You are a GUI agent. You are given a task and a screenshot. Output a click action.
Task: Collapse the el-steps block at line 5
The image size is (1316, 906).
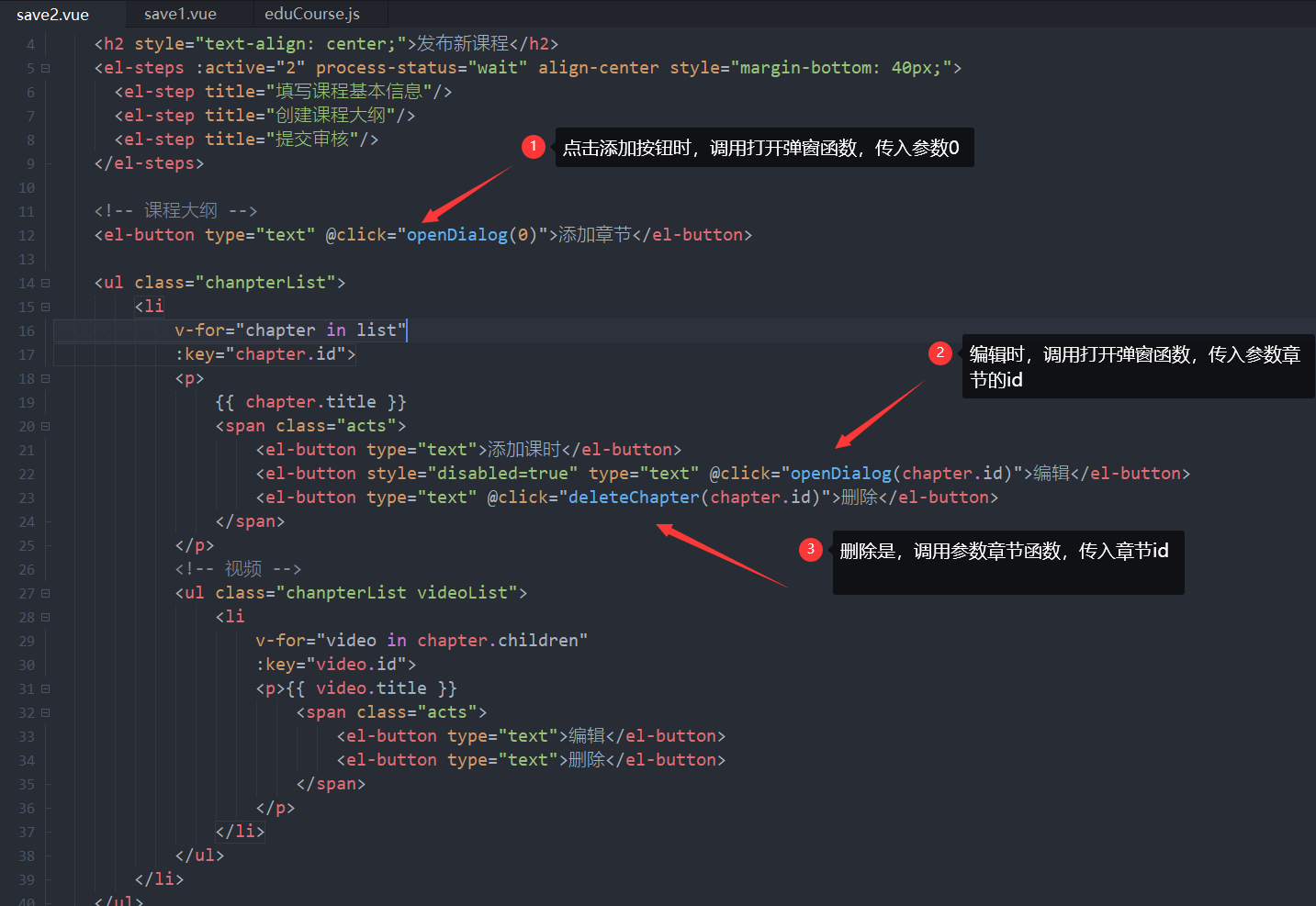pos(45,68)
